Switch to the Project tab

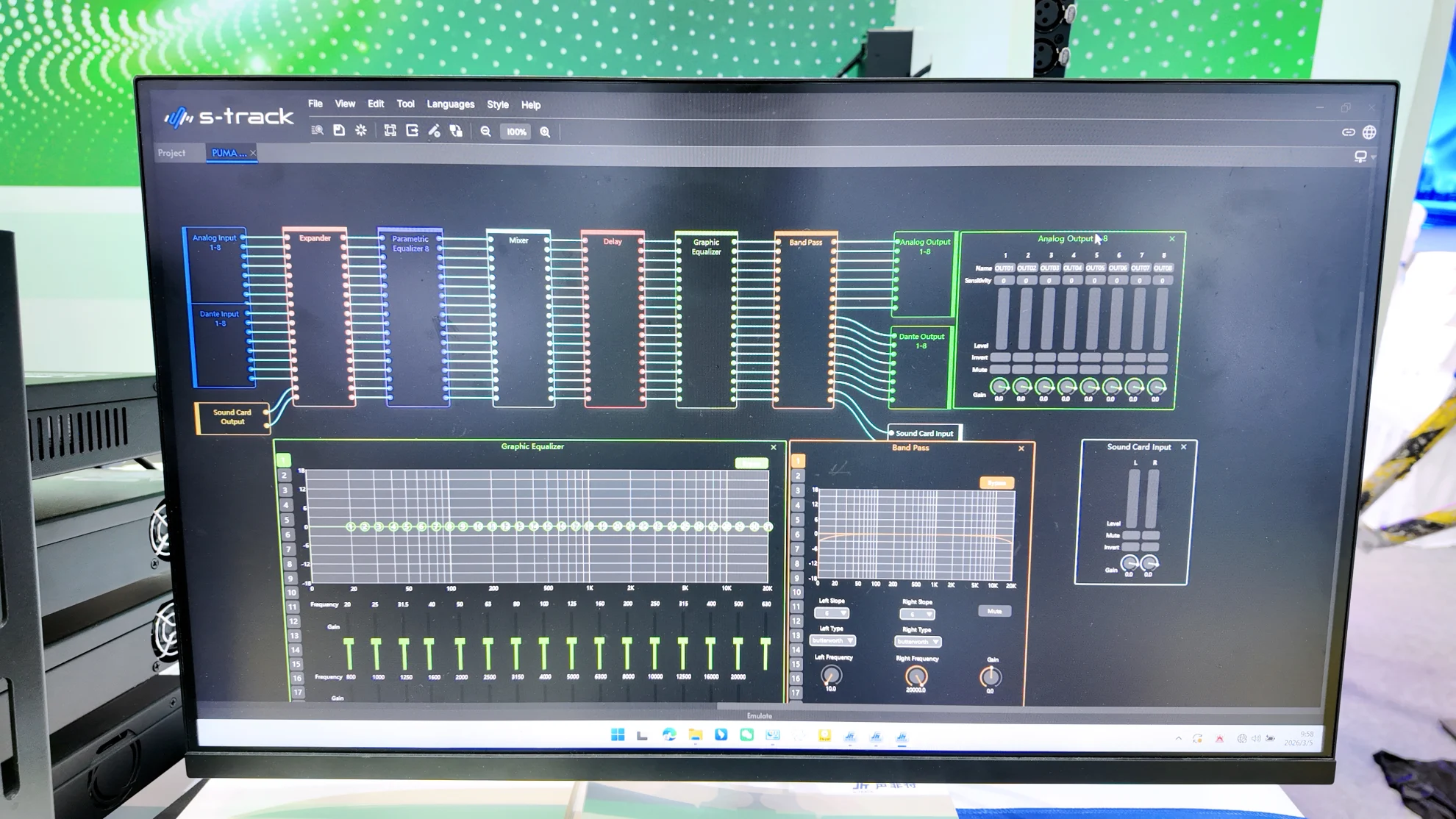[x=171, y=153]
